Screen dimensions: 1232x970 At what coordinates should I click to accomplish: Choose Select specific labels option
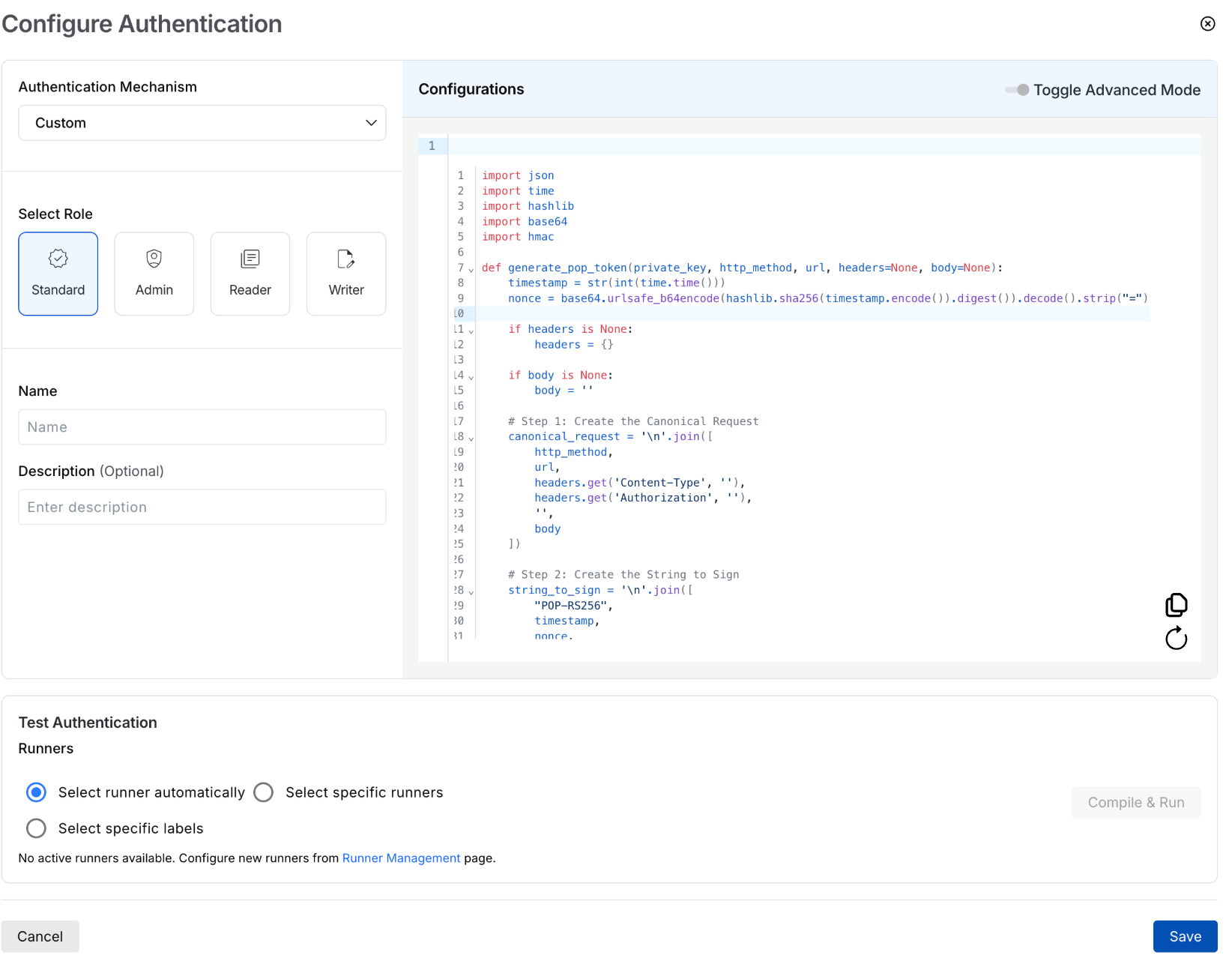click(36, 828)
